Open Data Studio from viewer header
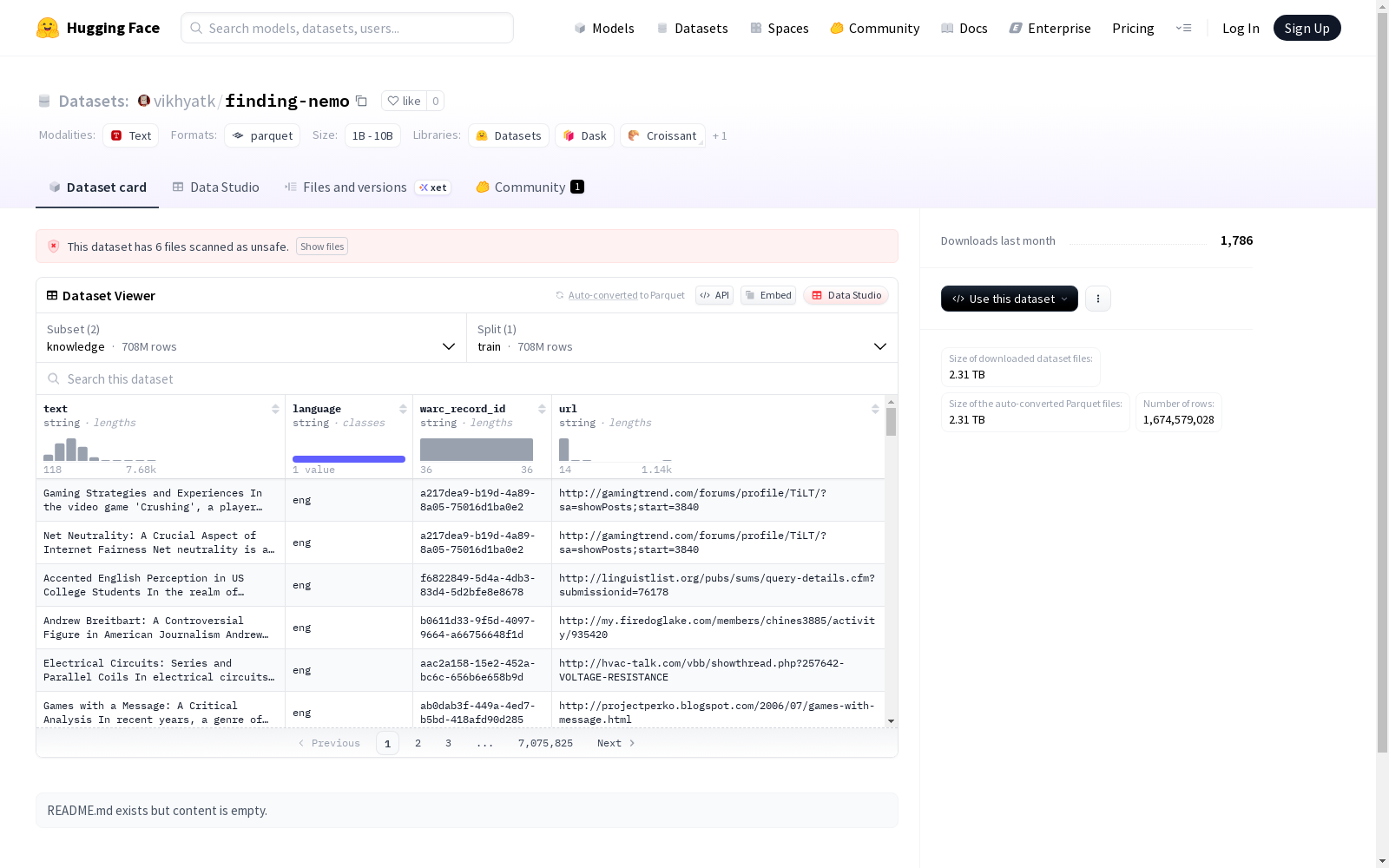The width and height of the screenshot is (1389, 868). 846,295
